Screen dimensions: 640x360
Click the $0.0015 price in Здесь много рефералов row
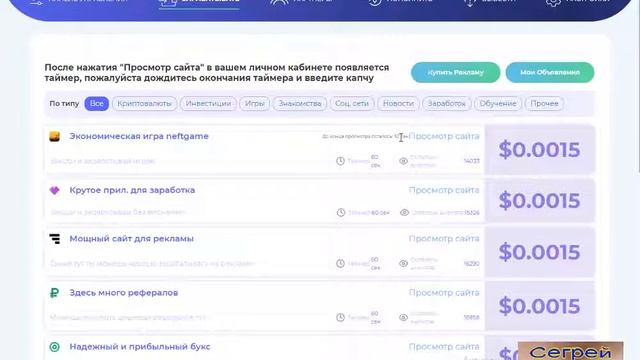(539, 306)
